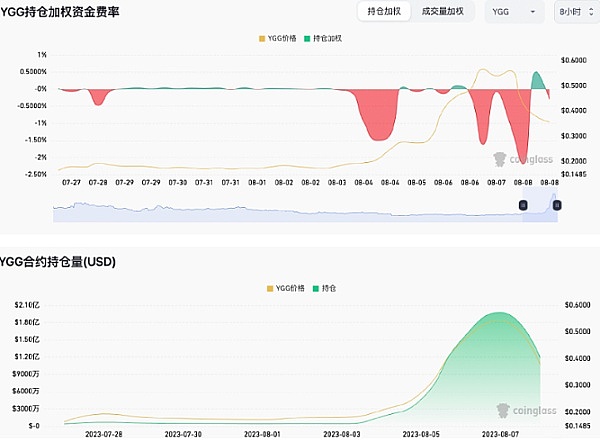Click the green 持仓加权 color swatch
This screenshot has height=442, width=600.
[x=307, y=39]
